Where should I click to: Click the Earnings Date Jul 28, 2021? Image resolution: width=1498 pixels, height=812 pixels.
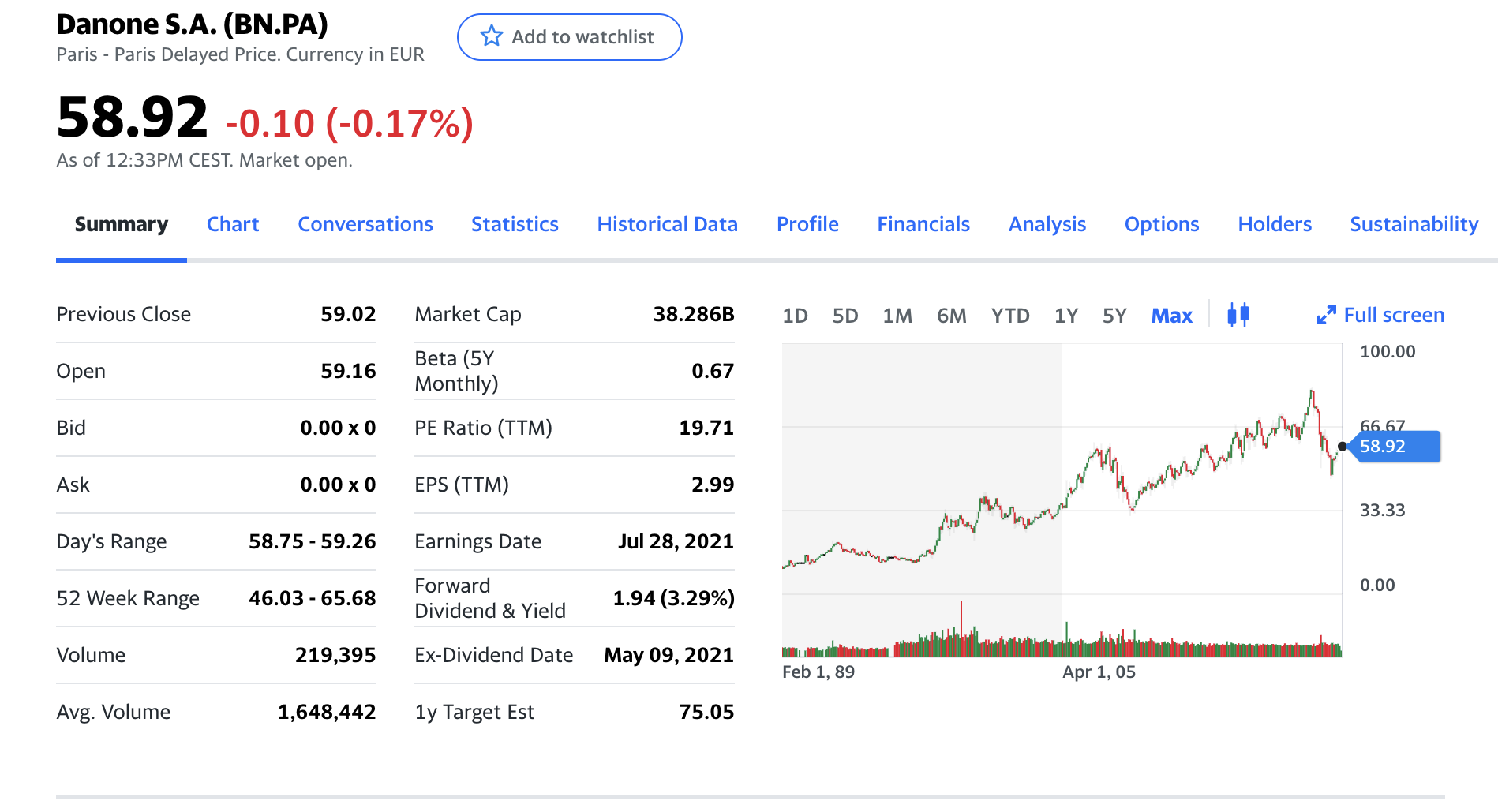pos(676,541)
